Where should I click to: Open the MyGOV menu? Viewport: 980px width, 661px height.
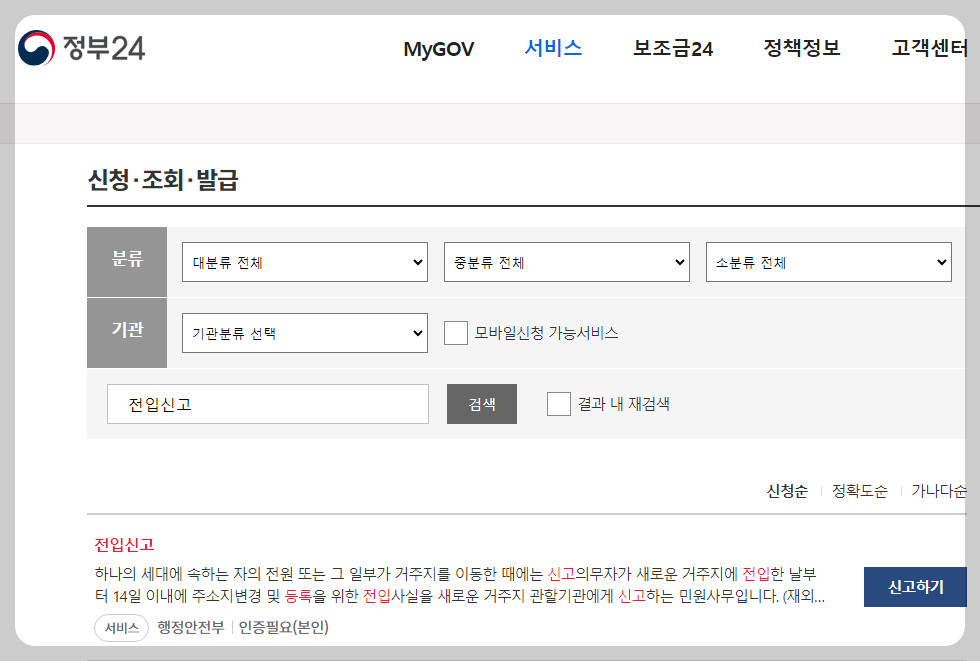(x=437, y=48)
